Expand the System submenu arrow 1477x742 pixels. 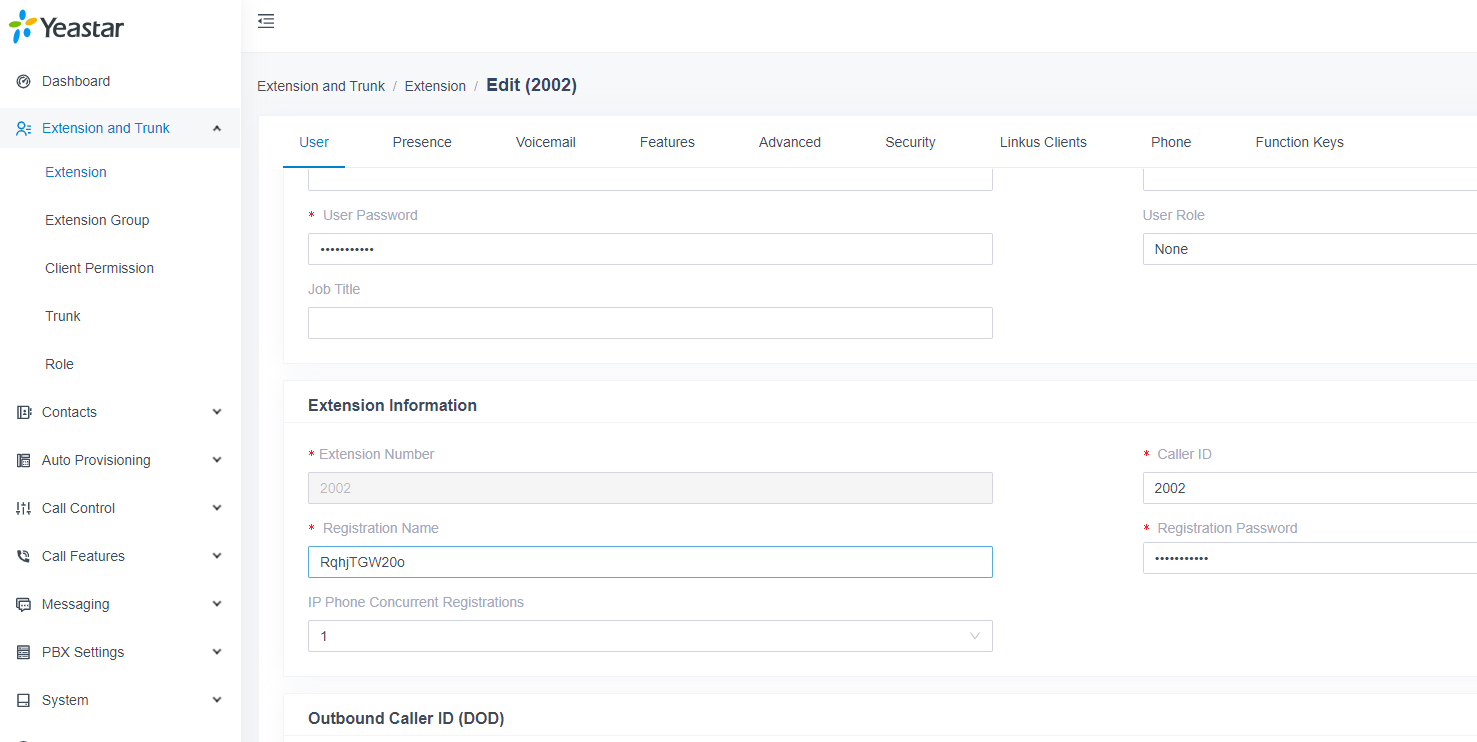217,700
